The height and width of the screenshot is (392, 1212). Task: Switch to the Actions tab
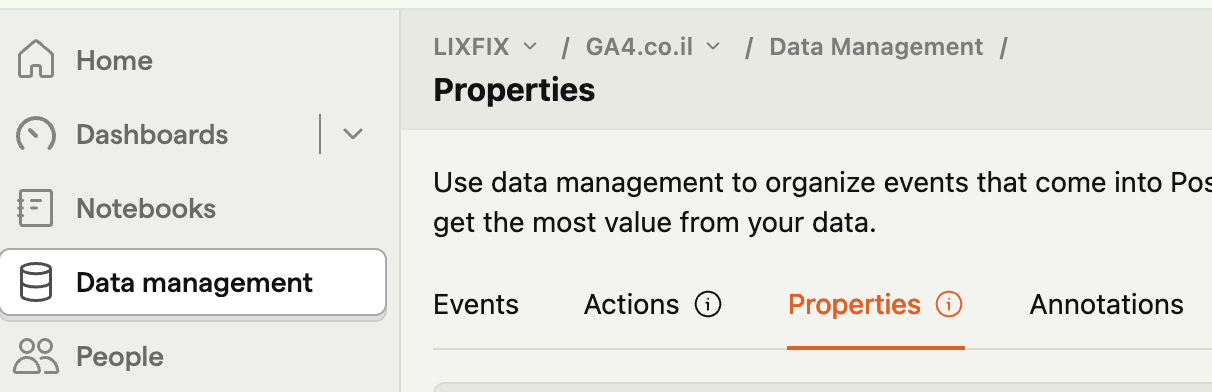point(631,305)
